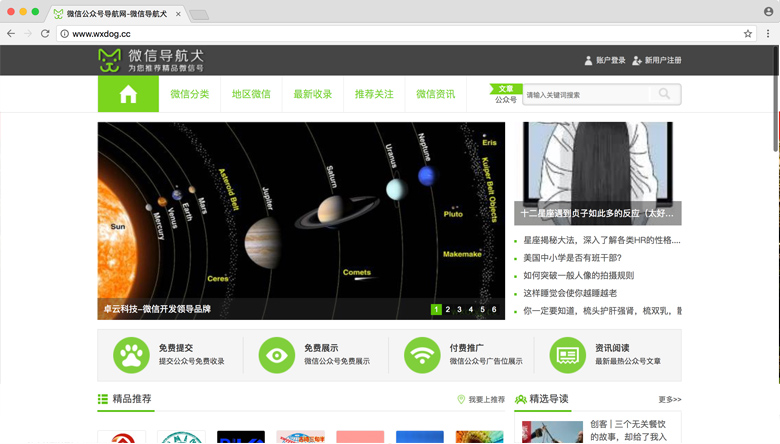This screenshot has width=780, height=444.
Task: Click the browser back arrow
Action: click(x=11, y=34)
